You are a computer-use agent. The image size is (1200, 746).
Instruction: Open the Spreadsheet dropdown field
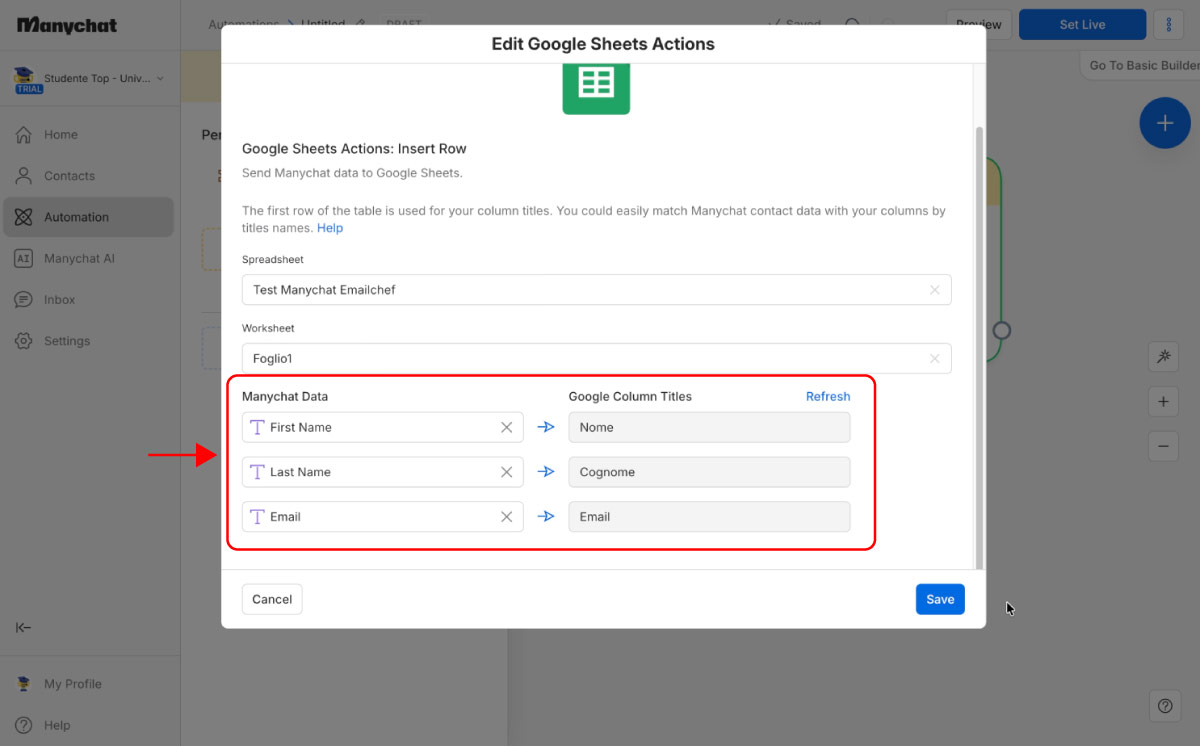click(x=596, y=290)
